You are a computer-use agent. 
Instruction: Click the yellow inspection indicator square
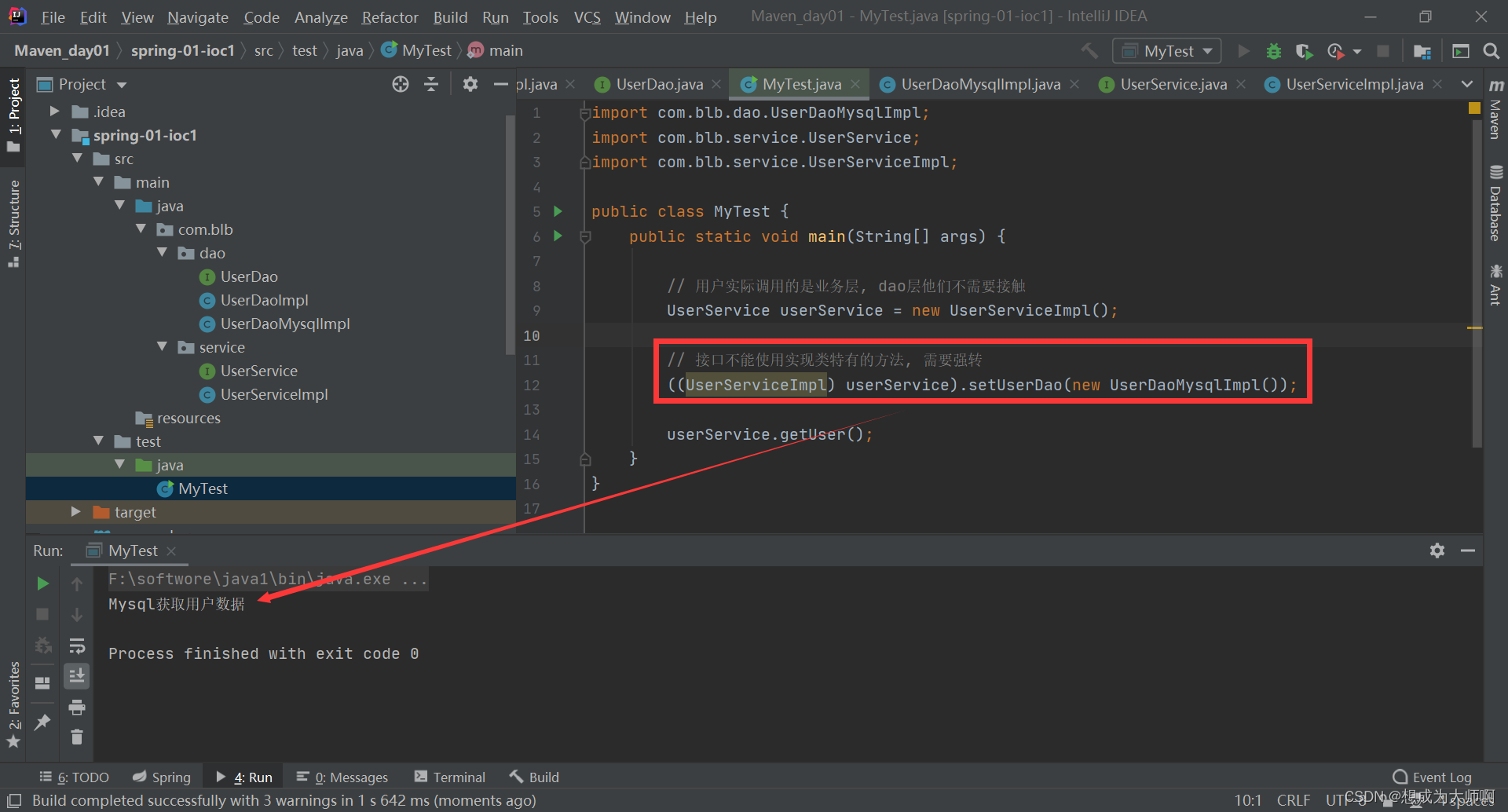click(1474, 108)
